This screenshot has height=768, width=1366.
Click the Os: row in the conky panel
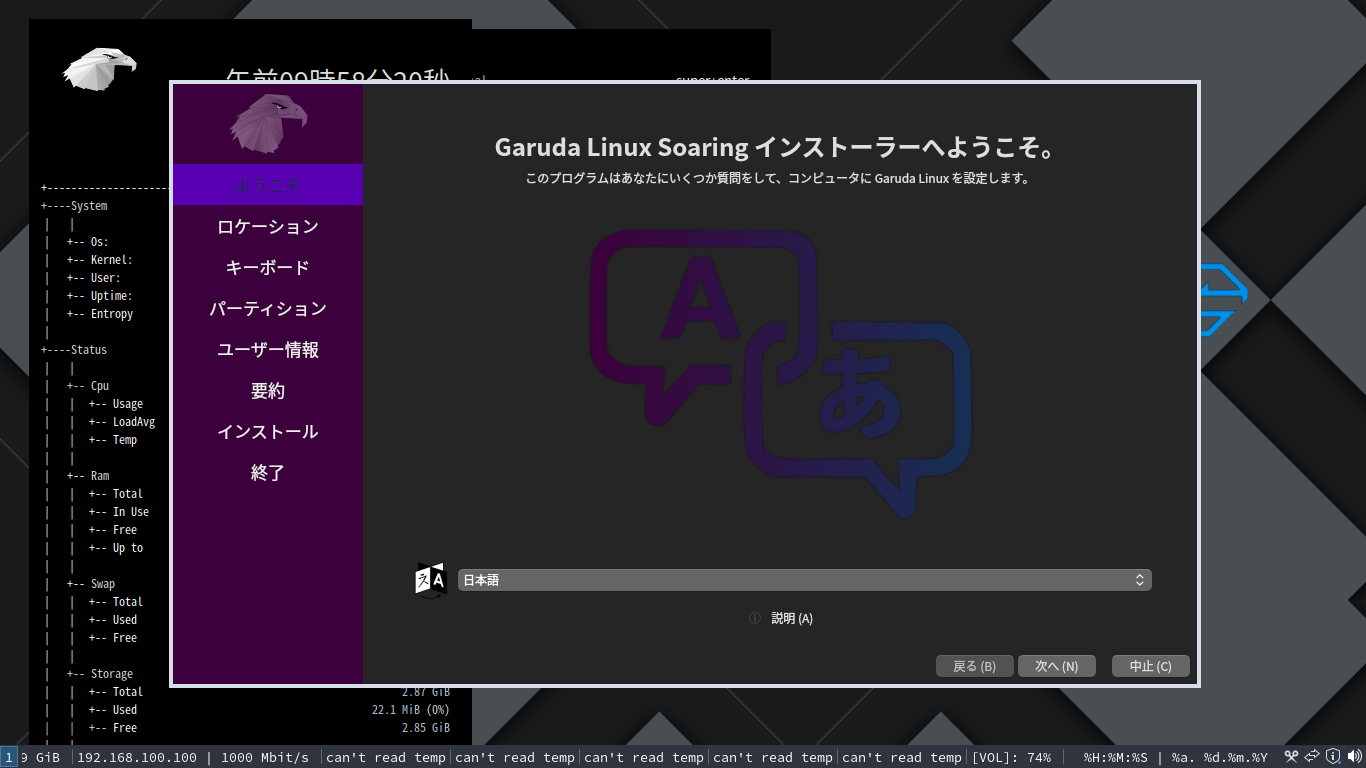[x=88, y=242]
